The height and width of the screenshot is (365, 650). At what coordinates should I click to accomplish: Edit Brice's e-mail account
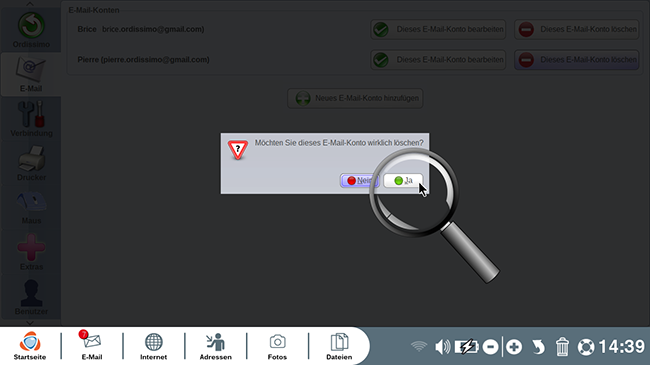point(438,29)
